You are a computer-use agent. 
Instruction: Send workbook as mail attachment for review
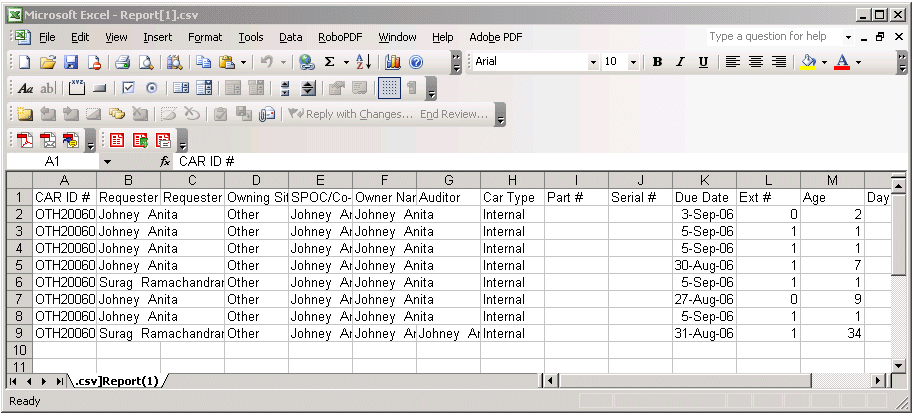coord(267,114)
